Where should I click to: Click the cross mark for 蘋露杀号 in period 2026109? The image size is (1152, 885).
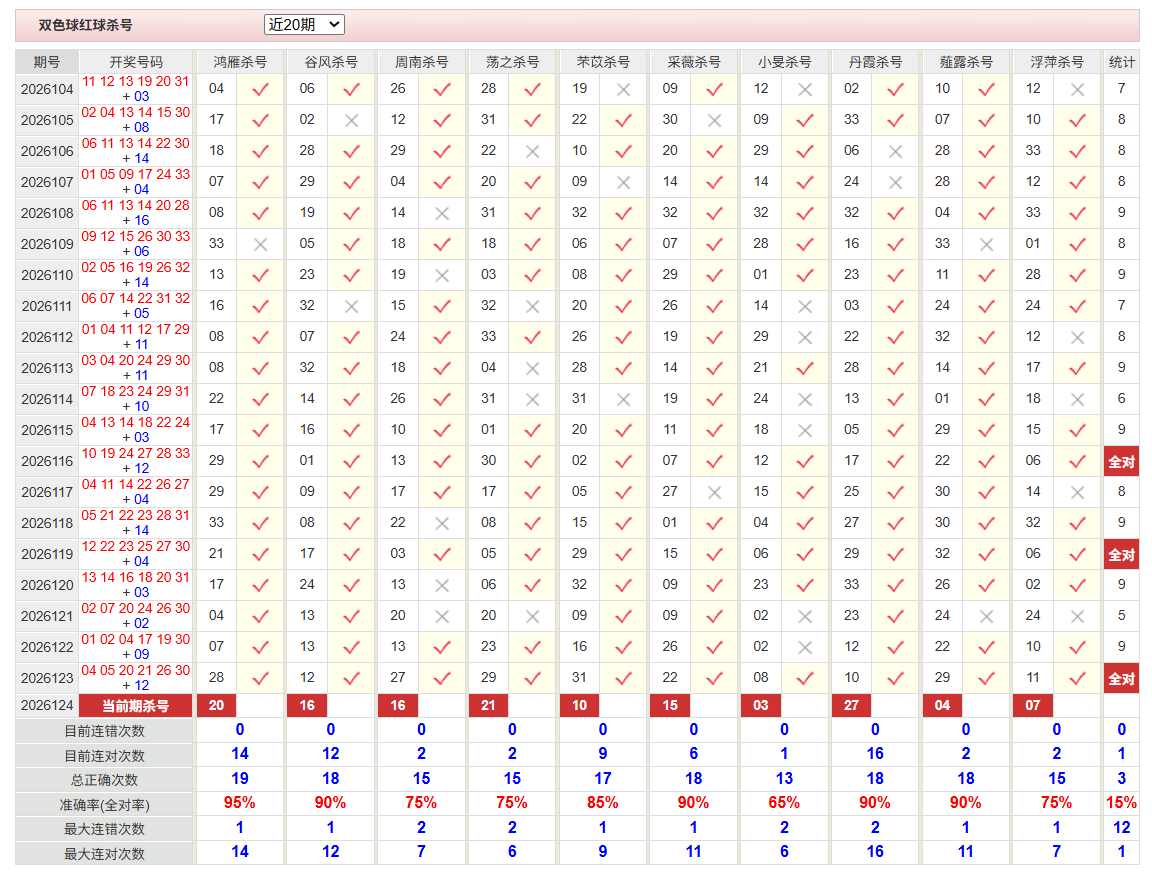(x=987, y=245)
